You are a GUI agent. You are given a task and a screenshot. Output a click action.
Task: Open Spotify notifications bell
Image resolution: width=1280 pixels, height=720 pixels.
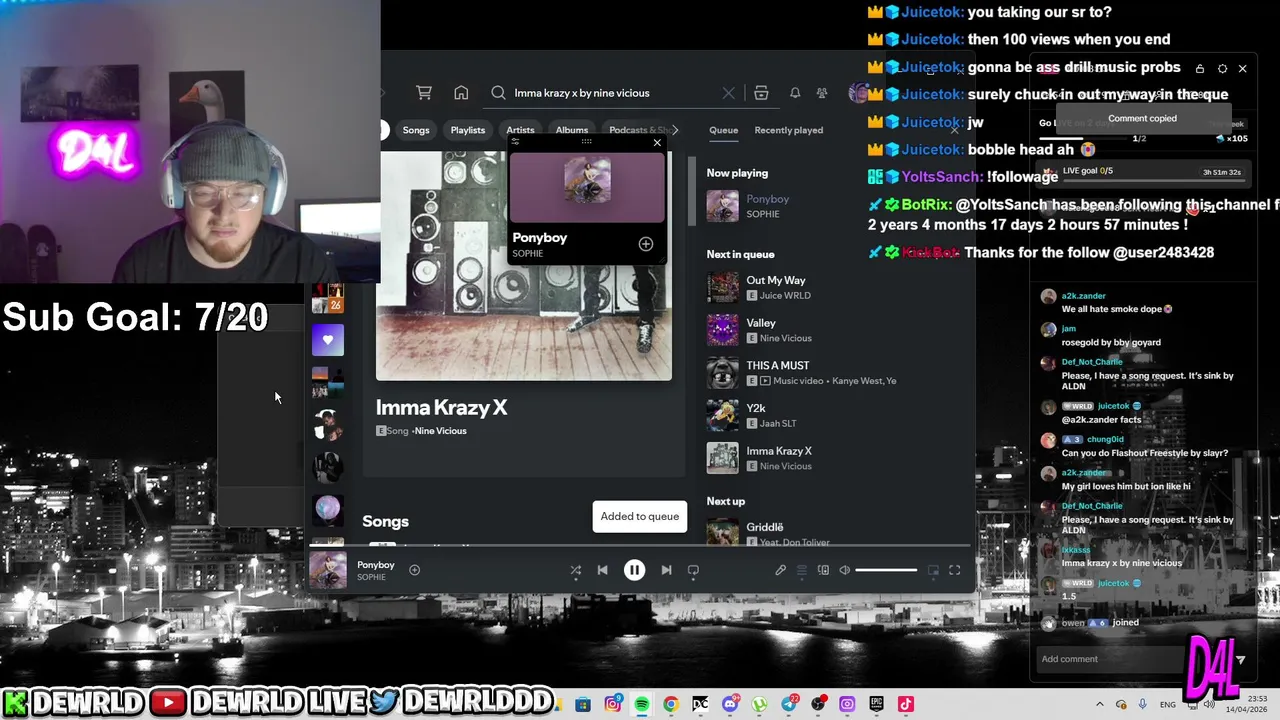coord(795,93)
